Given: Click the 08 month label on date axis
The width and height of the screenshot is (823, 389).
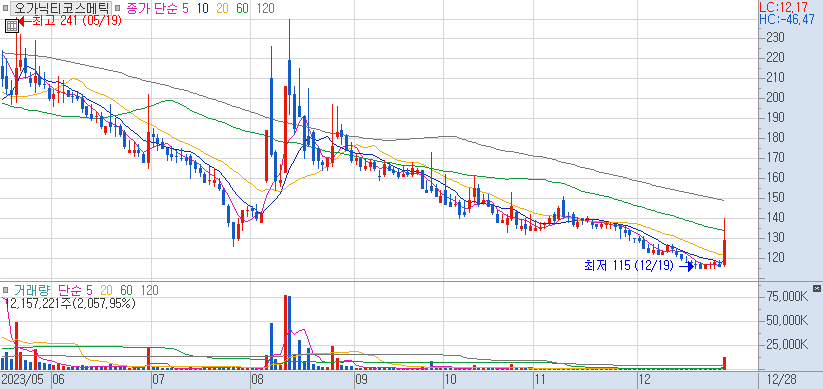Looking at the screenshot, I should (257, 379).
